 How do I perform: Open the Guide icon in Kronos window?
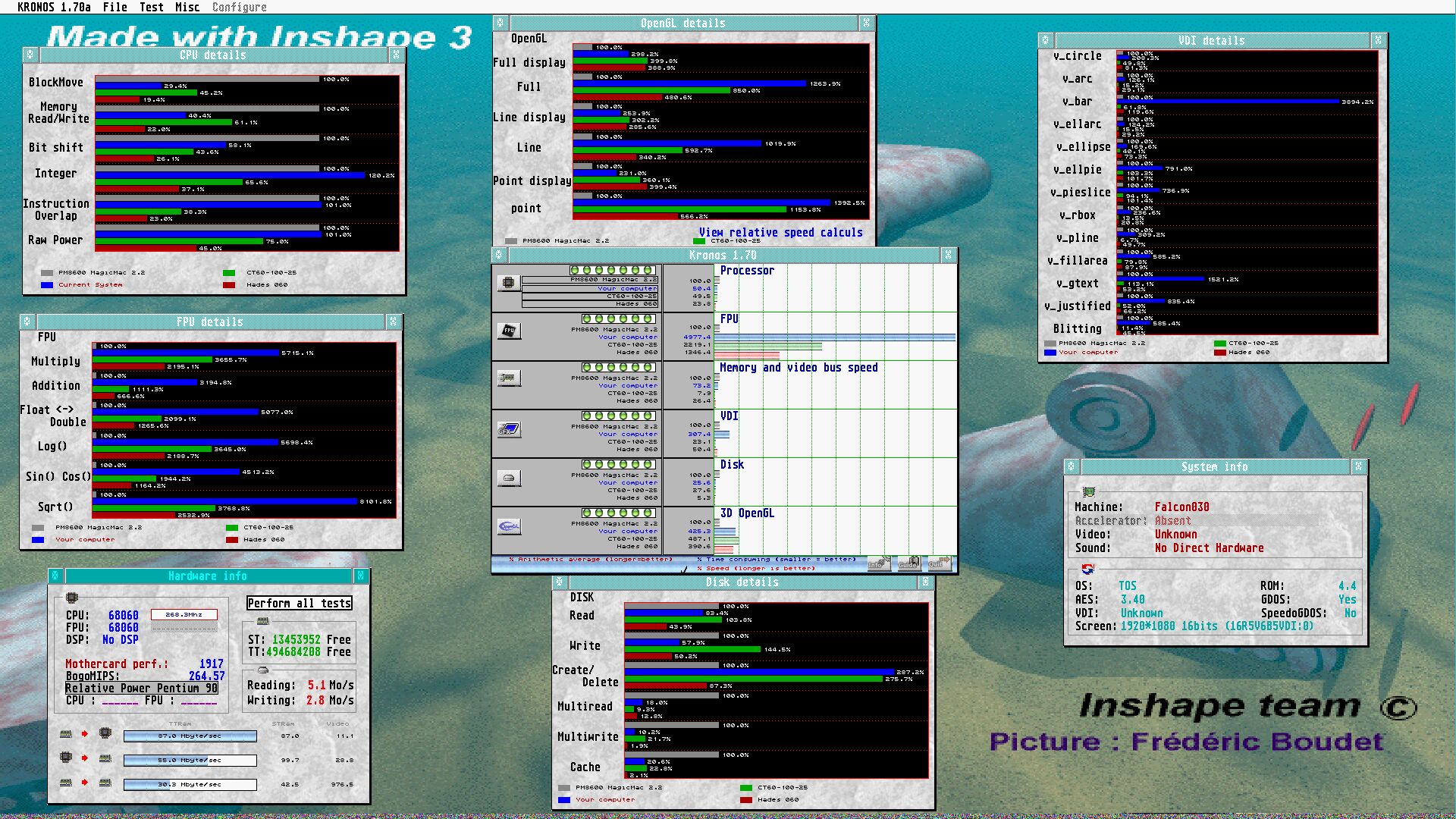tap(908, 563)
